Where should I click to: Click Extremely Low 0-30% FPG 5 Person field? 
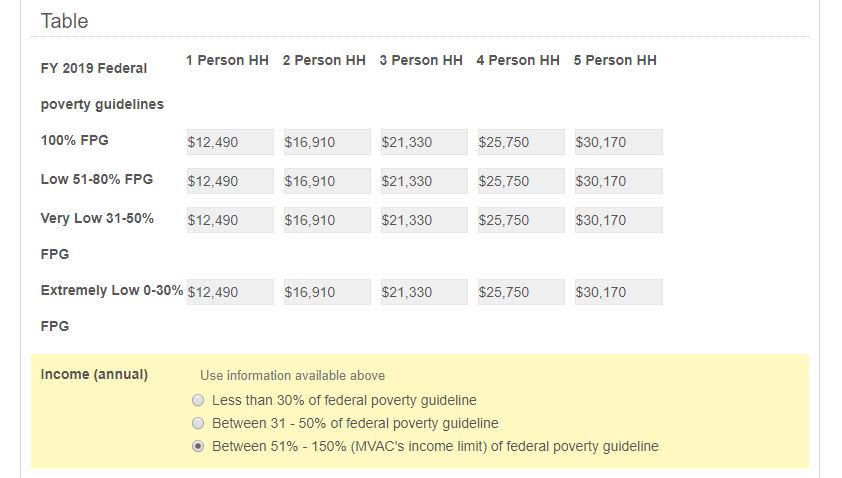618,292
